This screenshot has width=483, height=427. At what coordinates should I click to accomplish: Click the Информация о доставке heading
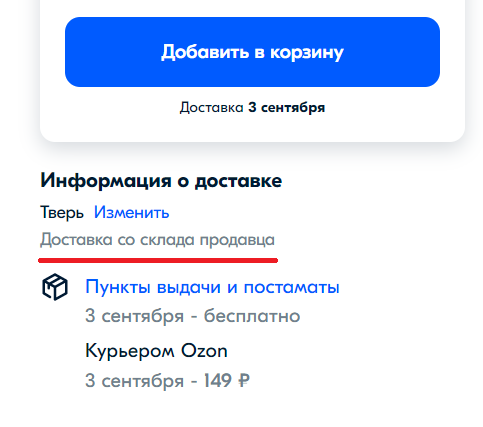161,180
